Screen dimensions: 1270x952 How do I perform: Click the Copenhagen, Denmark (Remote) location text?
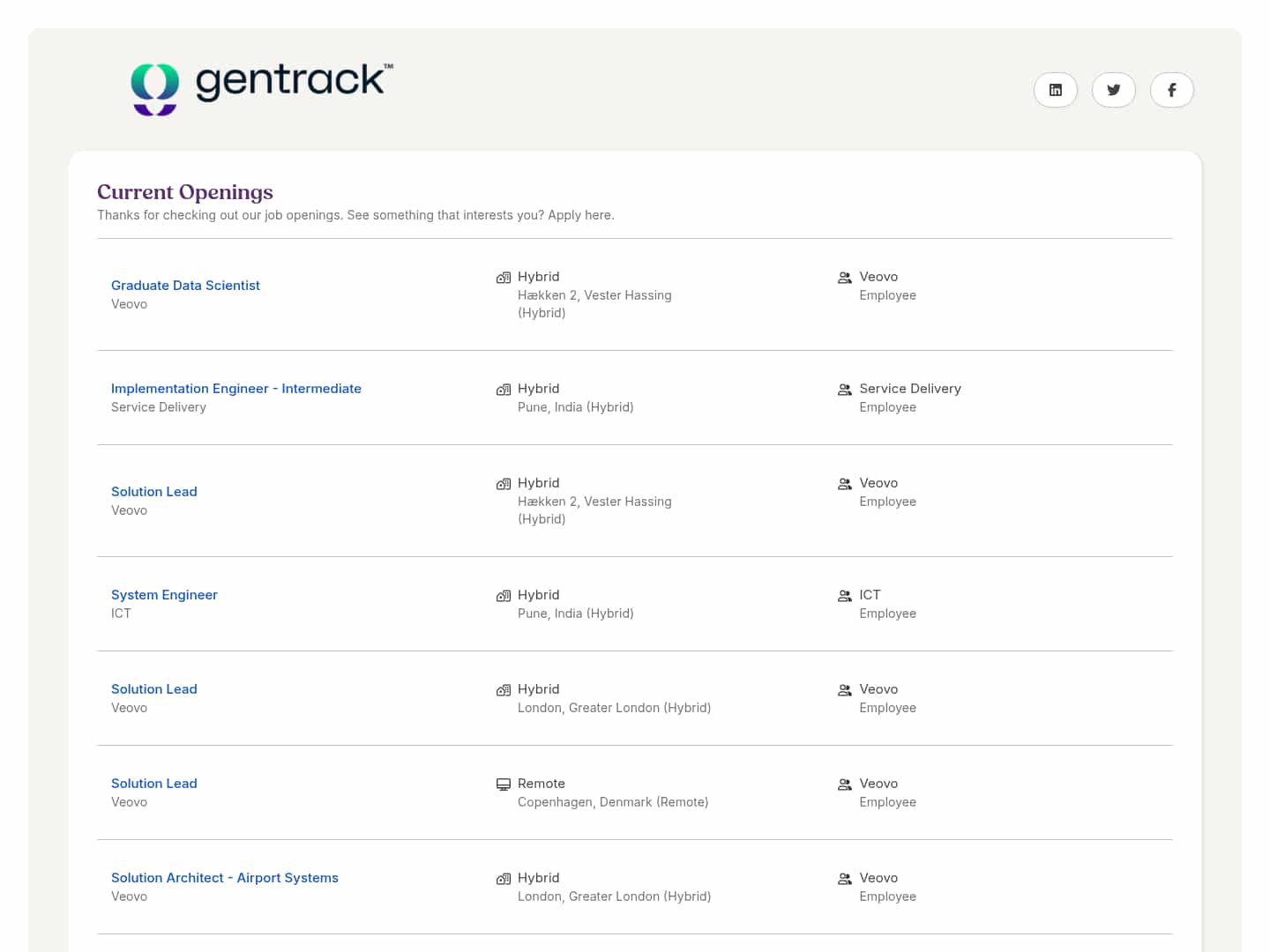tap(613, 802)
